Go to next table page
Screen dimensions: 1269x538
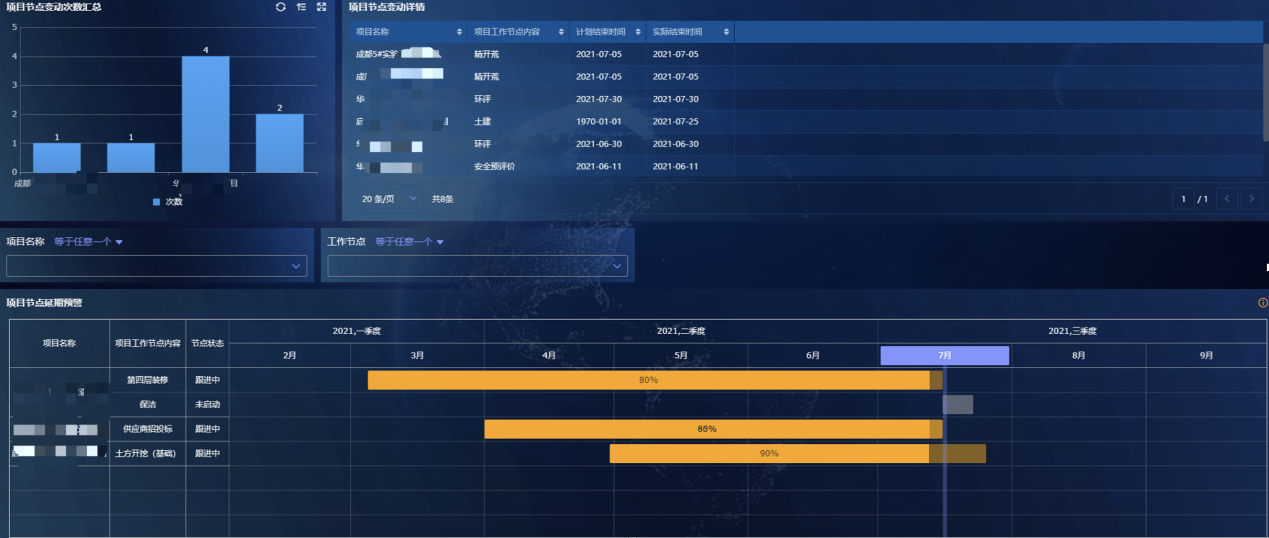pyautogui.click(x=1252, y=199)
